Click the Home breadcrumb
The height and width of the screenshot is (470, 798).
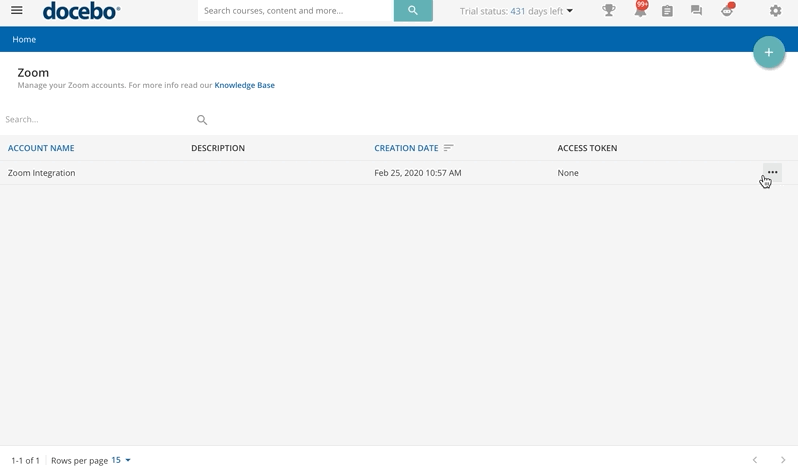click(24, 39)
